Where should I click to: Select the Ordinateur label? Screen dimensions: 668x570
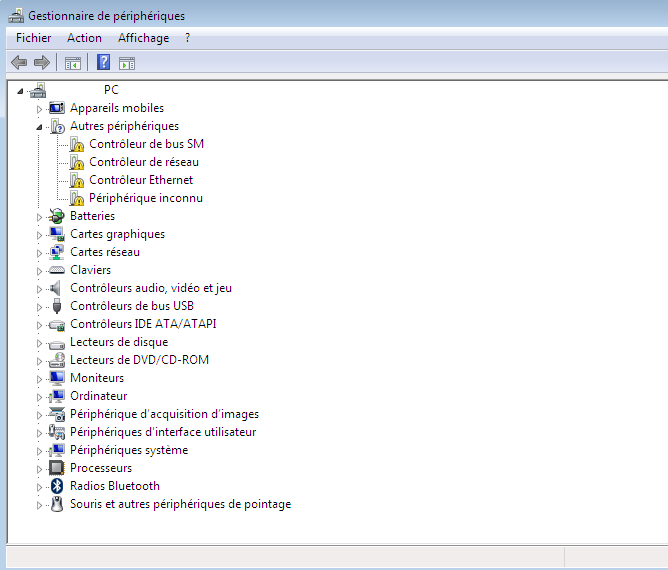tap(98, 396)
